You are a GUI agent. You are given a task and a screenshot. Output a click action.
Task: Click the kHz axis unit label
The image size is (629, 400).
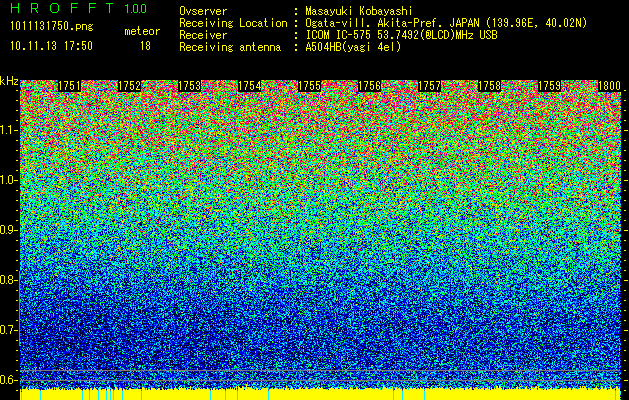9,81
